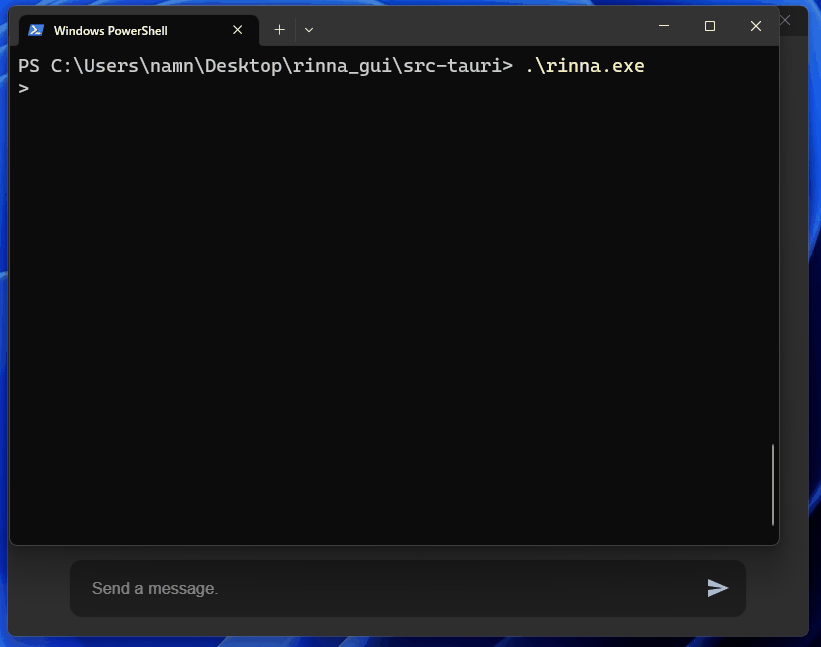Select the PowerShell shield logo in the tab
The height and width of the screenshot is (647, 821).
[37, 30]
